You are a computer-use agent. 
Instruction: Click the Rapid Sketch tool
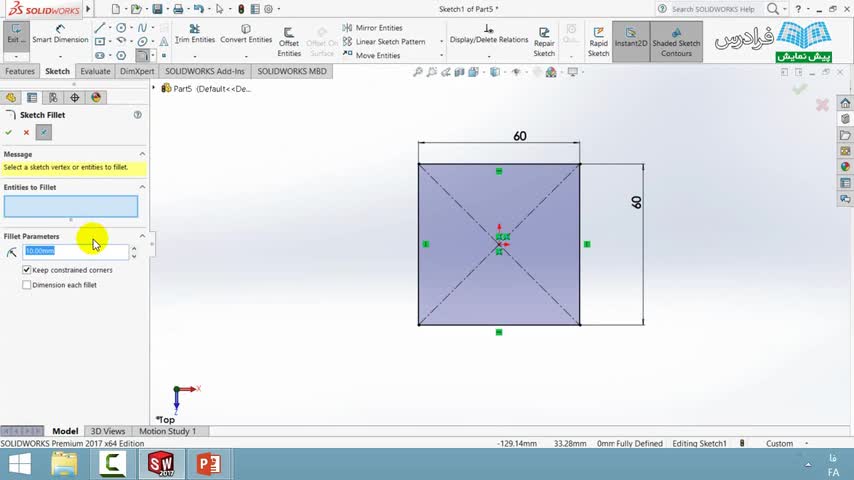(598, 42)
